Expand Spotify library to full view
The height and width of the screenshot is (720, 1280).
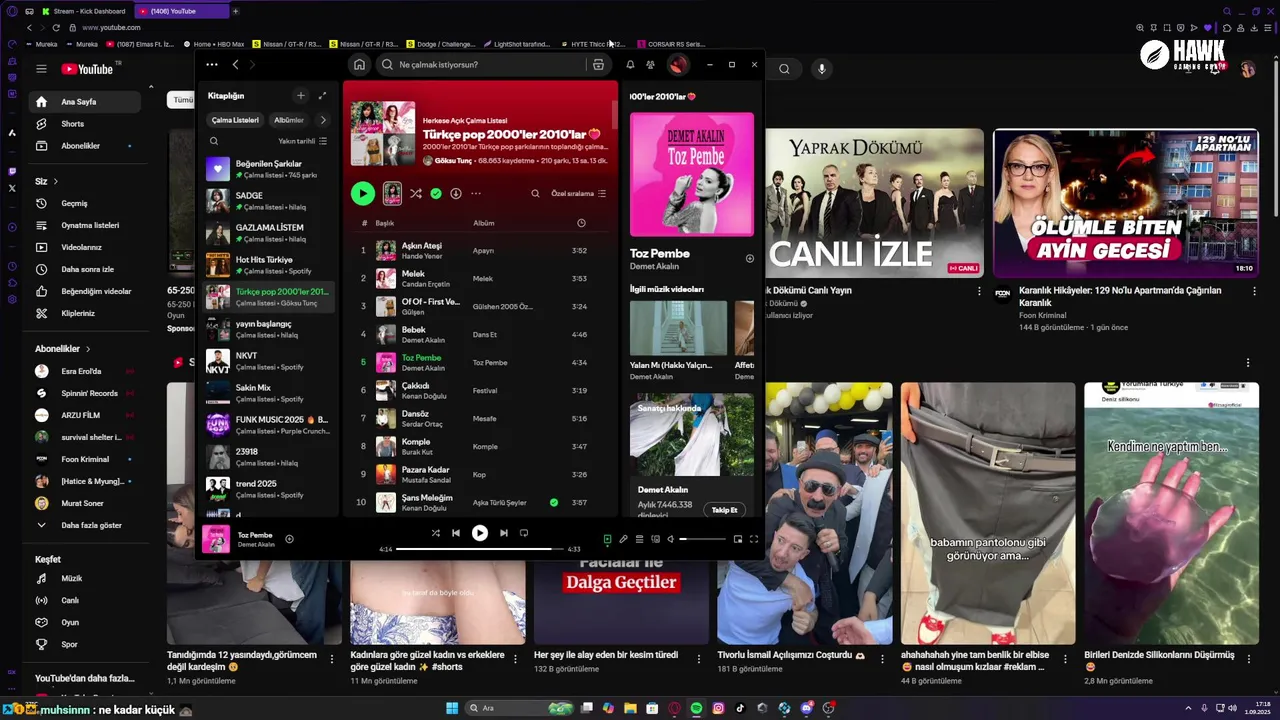(322, 96)
